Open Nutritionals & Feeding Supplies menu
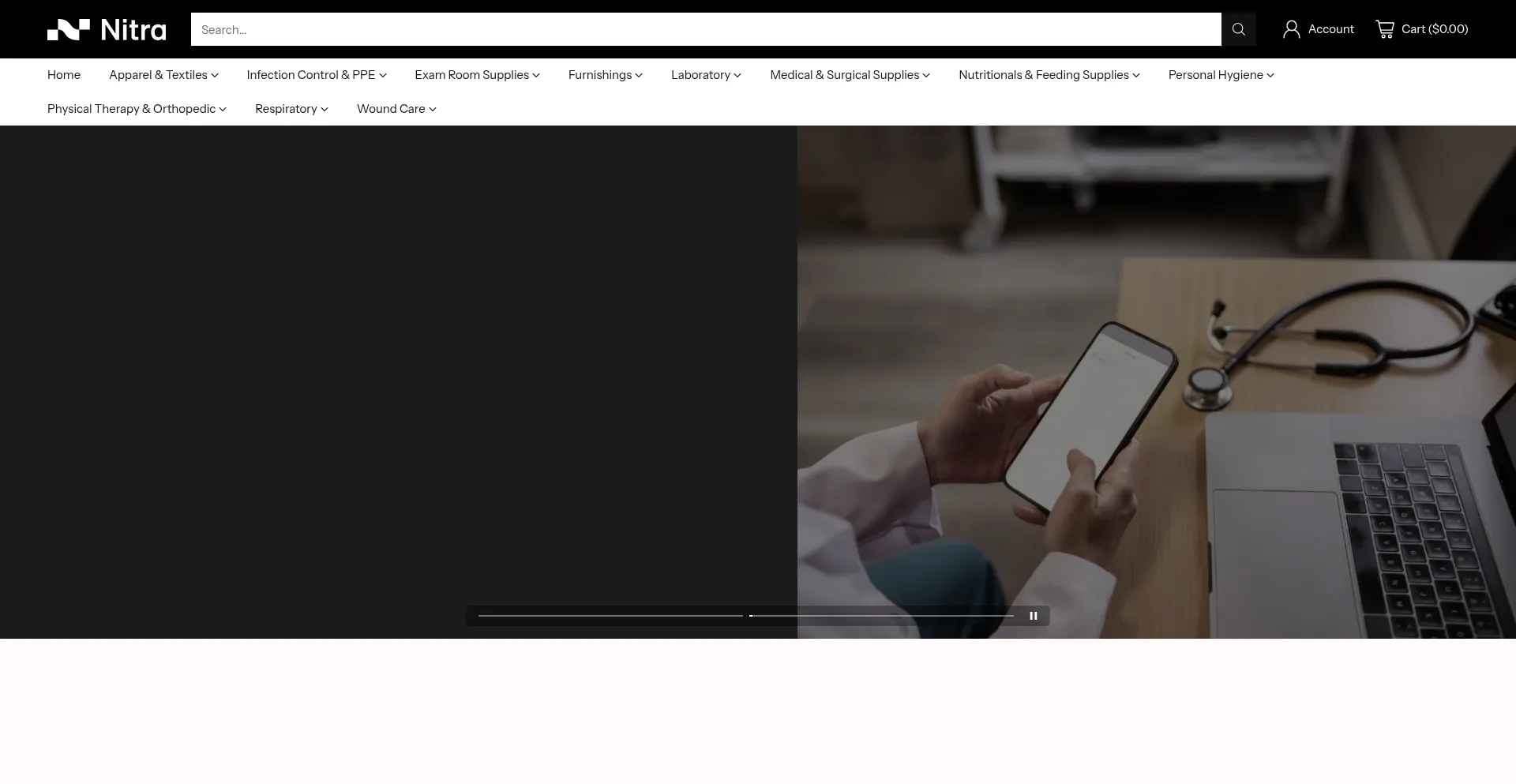 tap(1049, 75)
